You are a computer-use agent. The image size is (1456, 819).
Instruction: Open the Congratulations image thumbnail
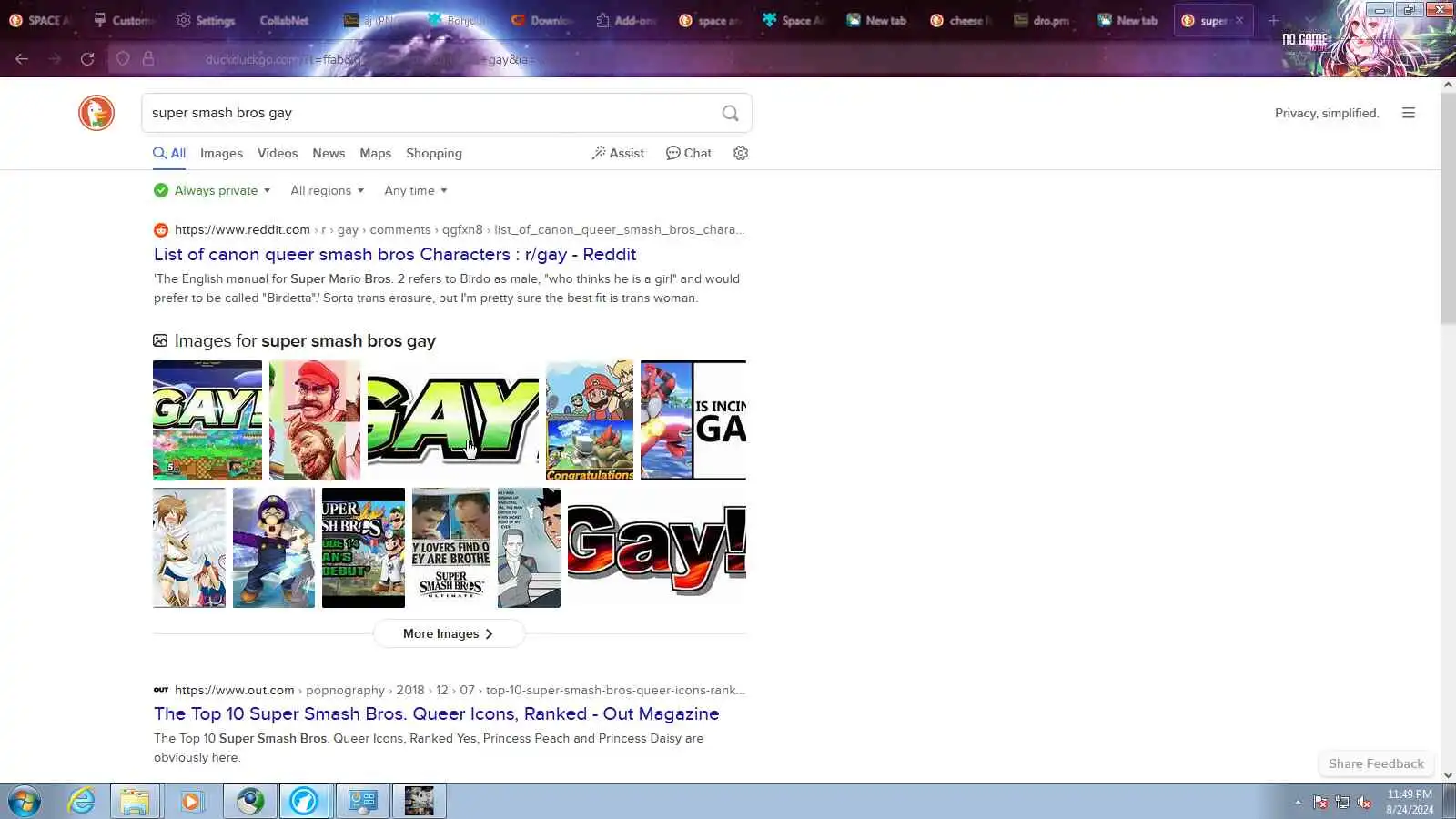(590, 420)
